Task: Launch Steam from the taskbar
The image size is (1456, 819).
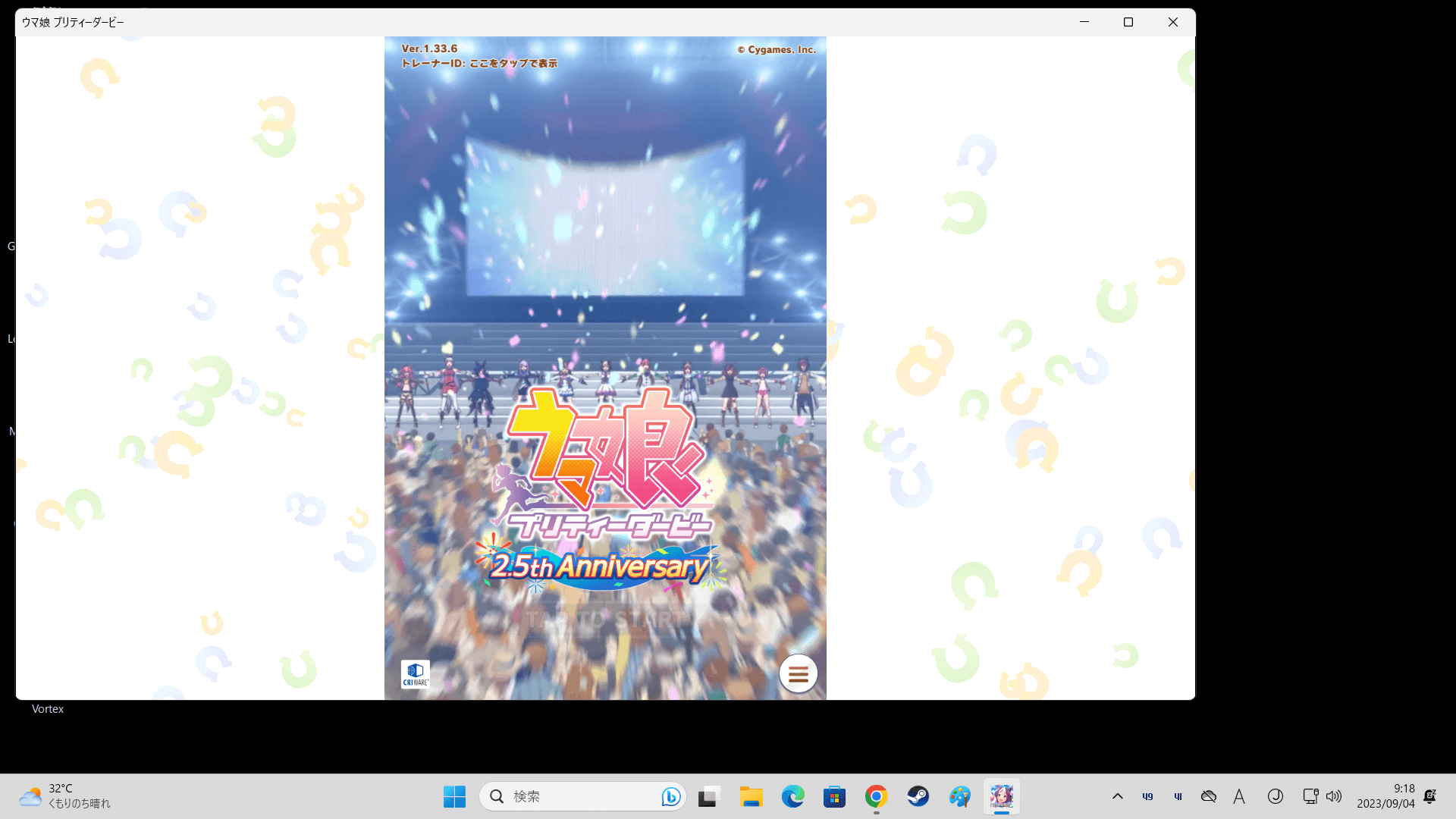Action: [918, 796]
